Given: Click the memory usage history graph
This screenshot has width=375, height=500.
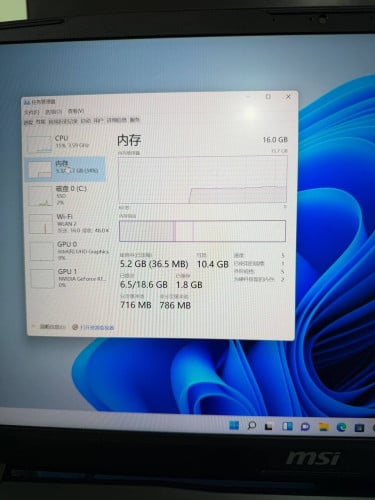Looking at the screenshot, I should (203, 179).
